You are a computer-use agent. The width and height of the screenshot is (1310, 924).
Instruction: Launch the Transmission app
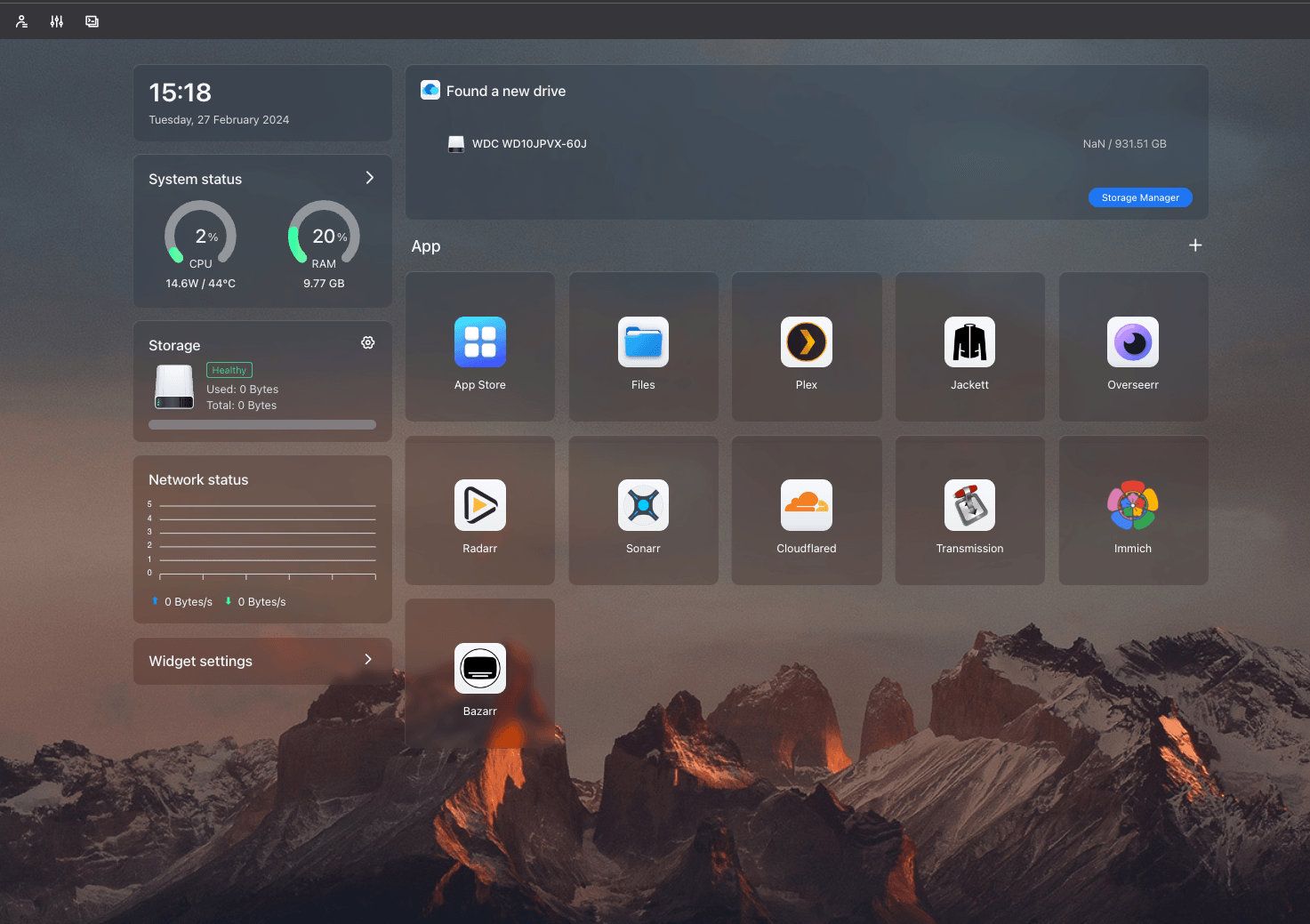coord(969,506)
